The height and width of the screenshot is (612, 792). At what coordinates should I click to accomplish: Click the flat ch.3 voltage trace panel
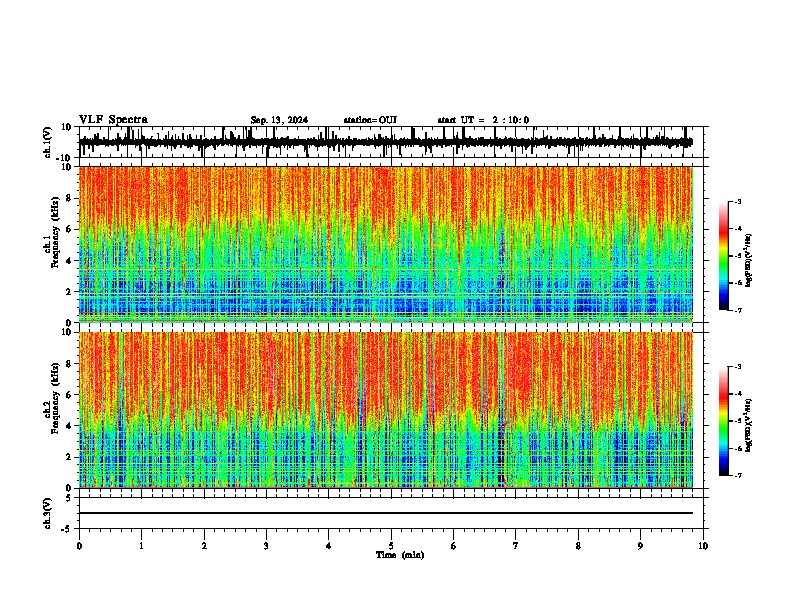[x=391, y=513]
